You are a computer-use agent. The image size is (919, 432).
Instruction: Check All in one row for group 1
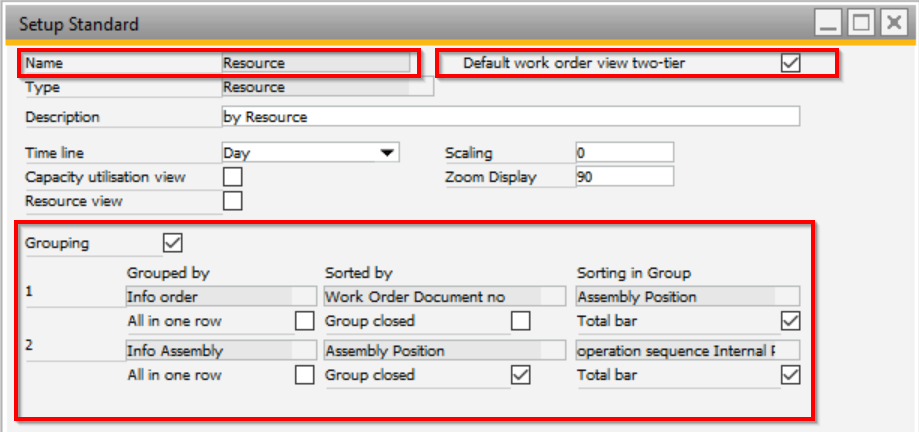(304, 321)
